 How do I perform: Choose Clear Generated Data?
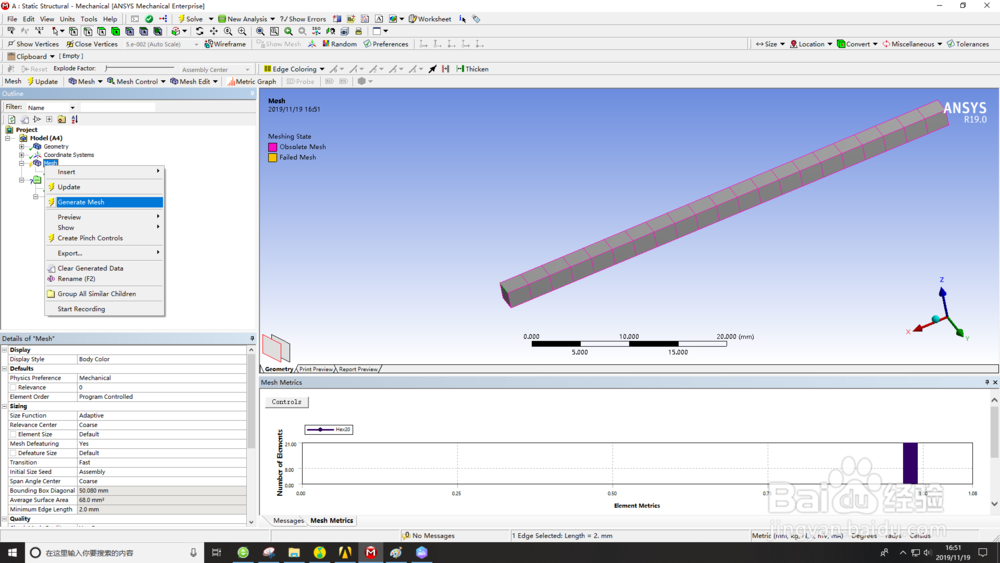pos(105,268)
